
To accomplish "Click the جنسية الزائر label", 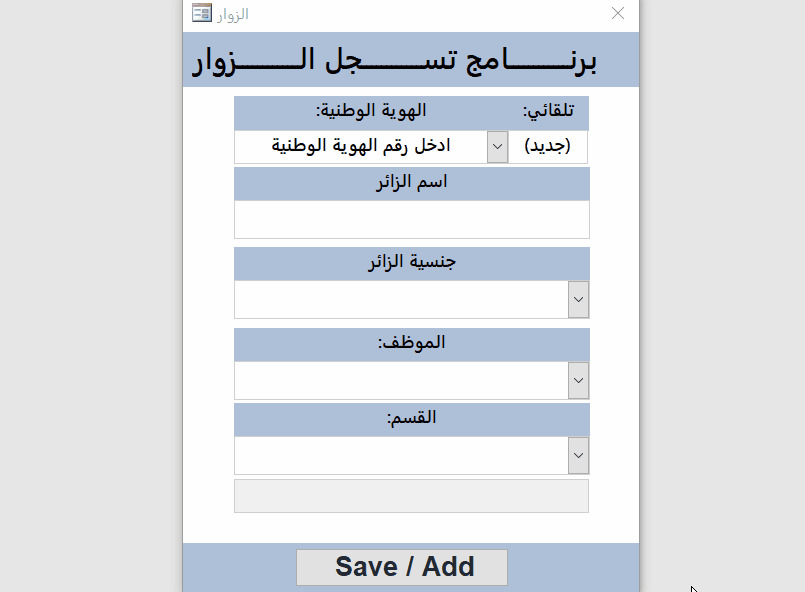I will pos(411,263).
